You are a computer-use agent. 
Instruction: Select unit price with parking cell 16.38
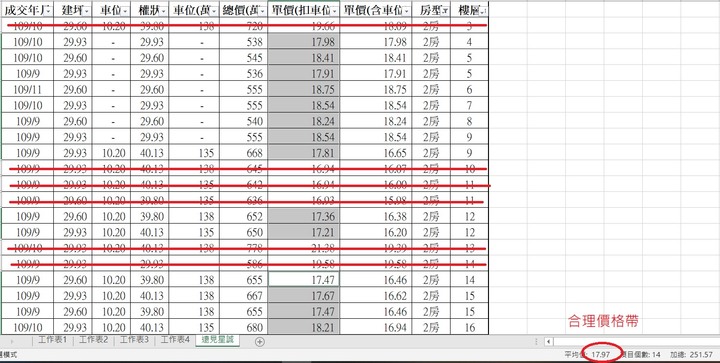click(x=376, y=217)
